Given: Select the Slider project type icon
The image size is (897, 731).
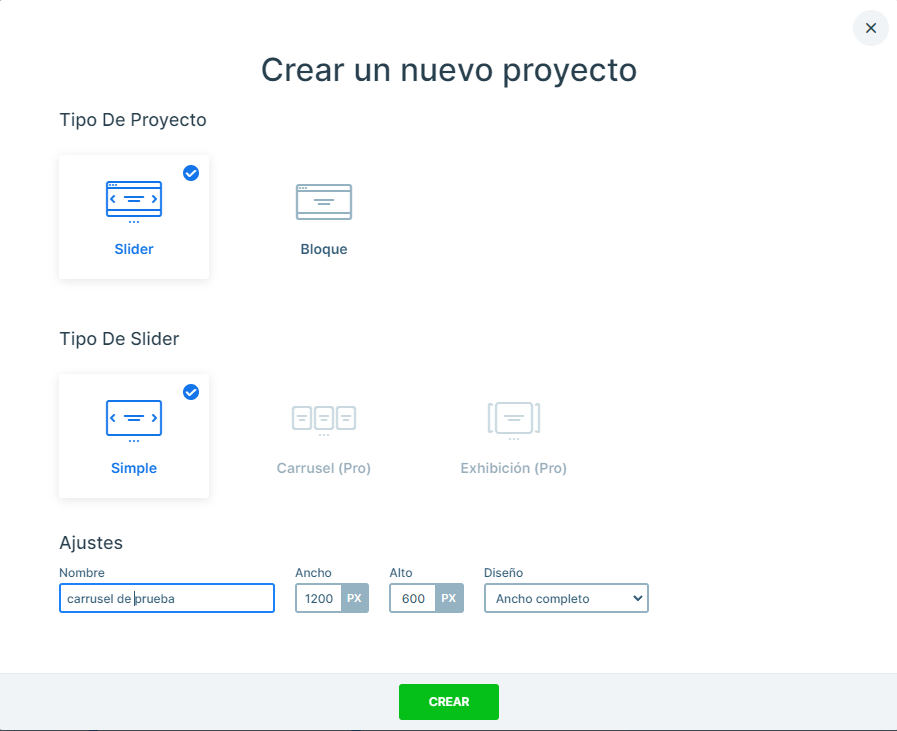Looking at the screenshot, I should point(134,202).
